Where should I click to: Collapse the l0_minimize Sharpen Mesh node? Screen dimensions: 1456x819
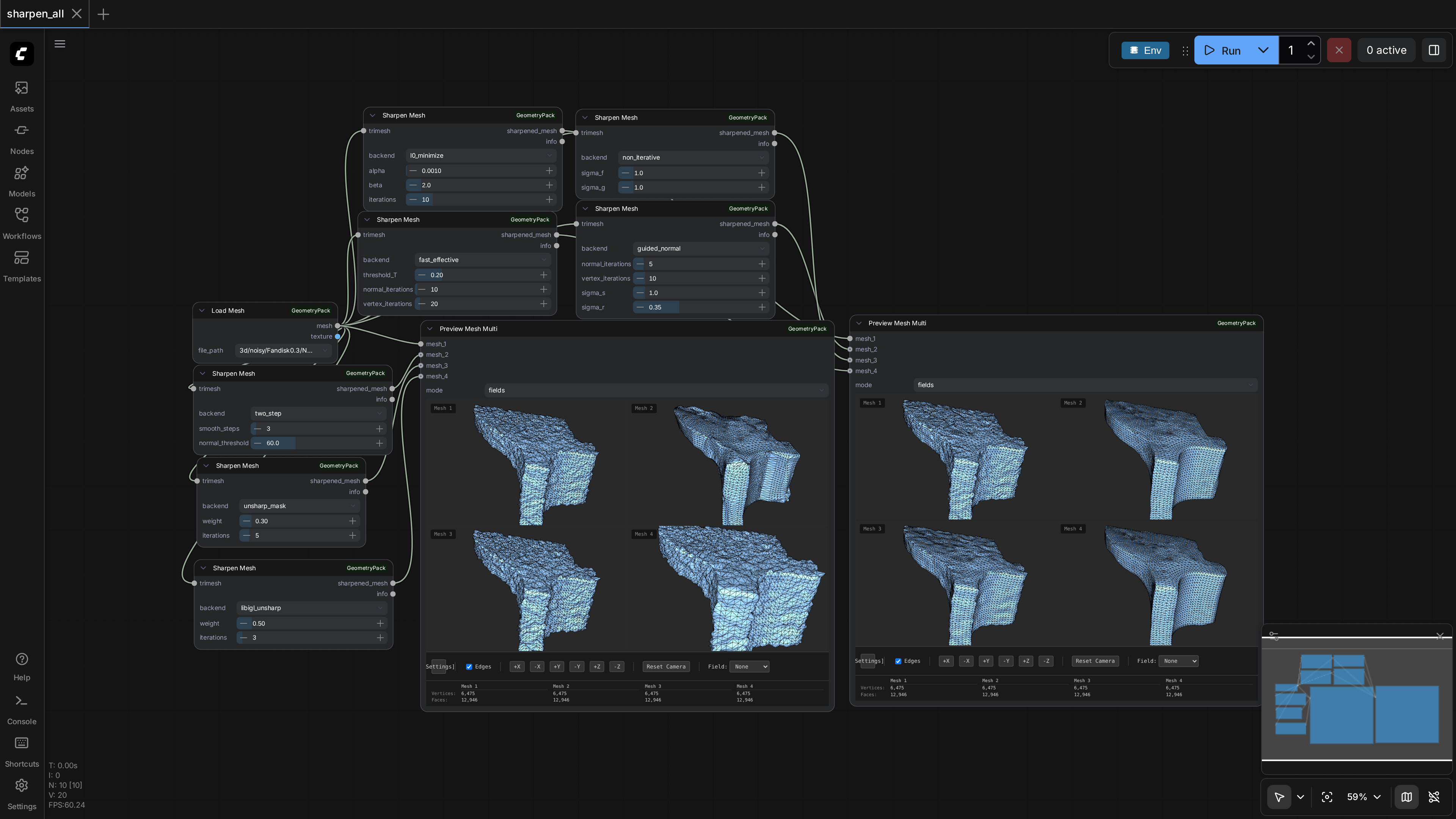point(372,115)
